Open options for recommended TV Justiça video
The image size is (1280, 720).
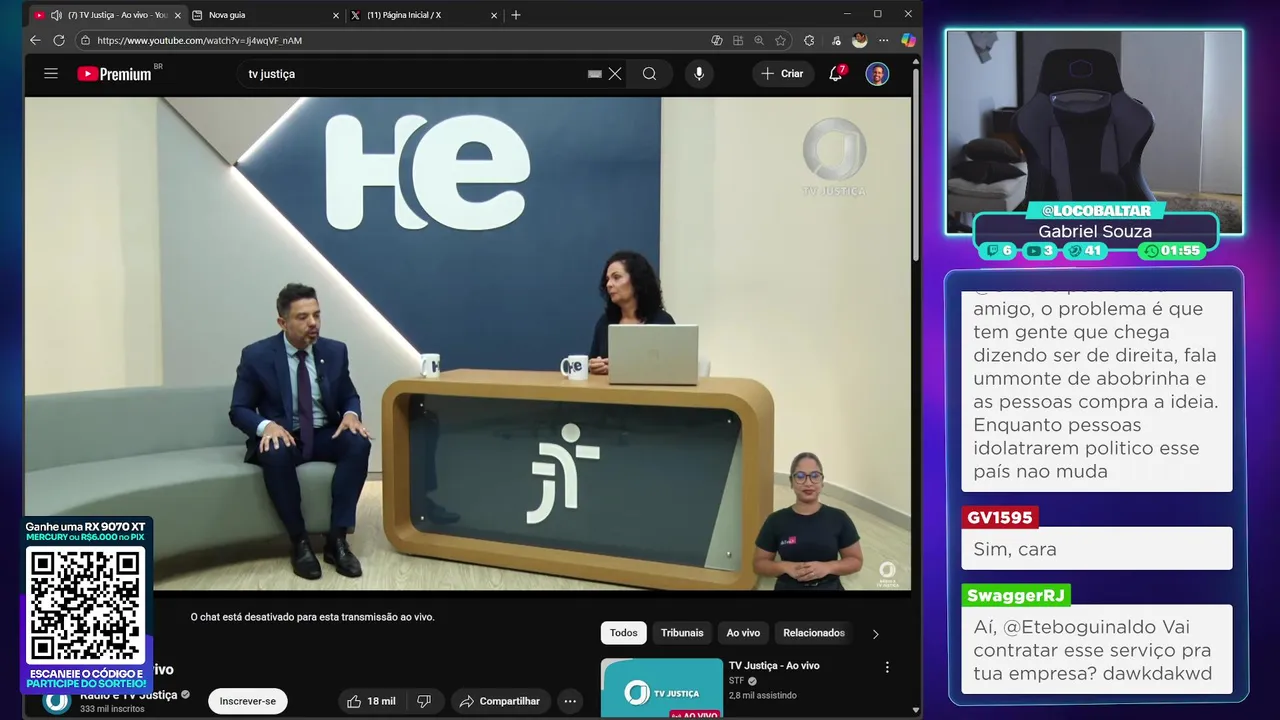pyautogui.click(x=887, y=667)
